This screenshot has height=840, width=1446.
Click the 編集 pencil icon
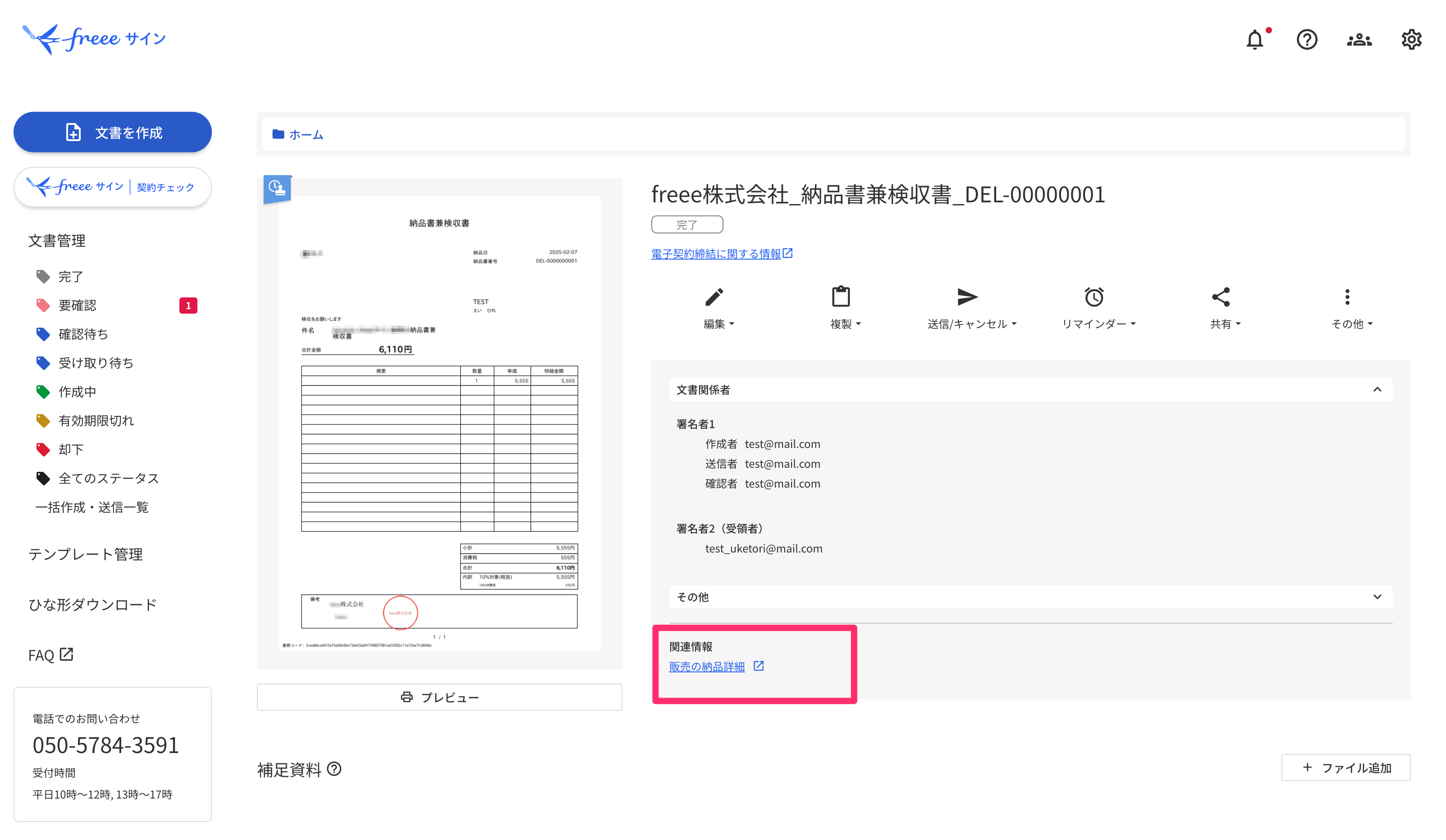(714, 297)
